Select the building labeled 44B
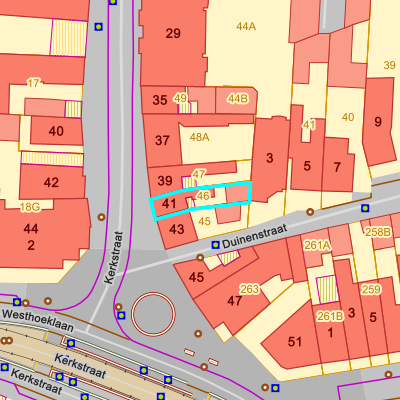This screenshot has width=400, height=400. (x=238, y=98)
